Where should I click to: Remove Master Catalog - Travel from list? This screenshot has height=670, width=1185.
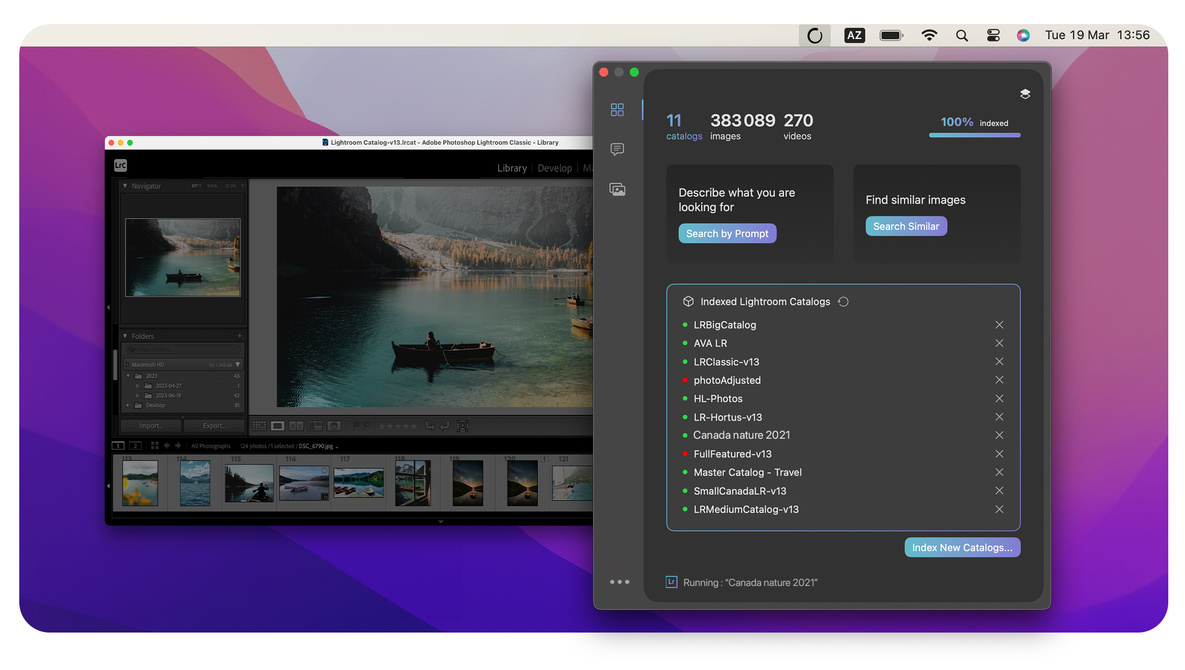[999, 472]
